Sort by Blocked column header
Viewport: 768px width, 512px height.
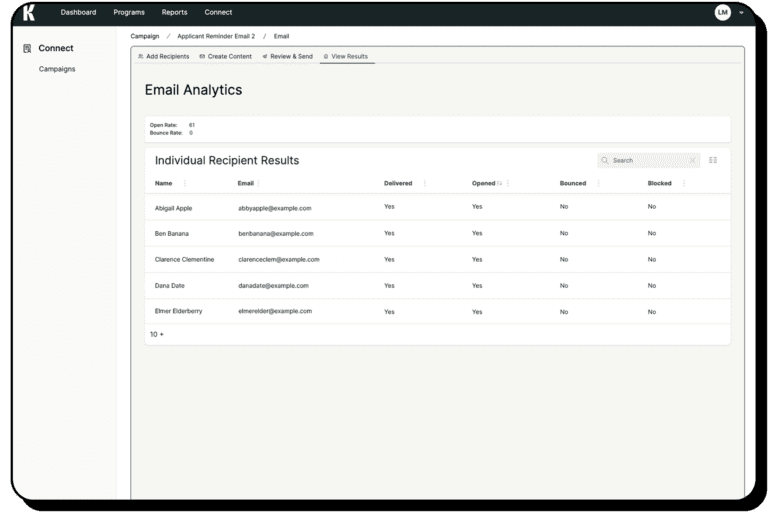[659, 183]
